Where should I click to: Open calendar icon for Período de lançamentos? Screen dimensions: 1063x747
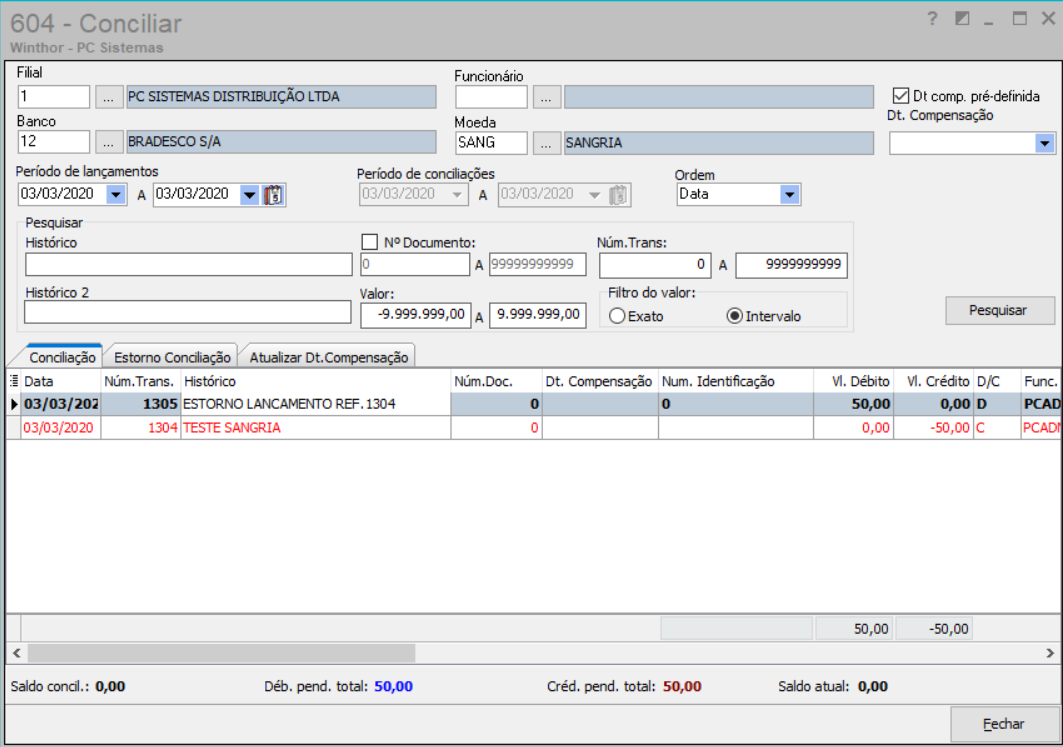tap(273, 195)
